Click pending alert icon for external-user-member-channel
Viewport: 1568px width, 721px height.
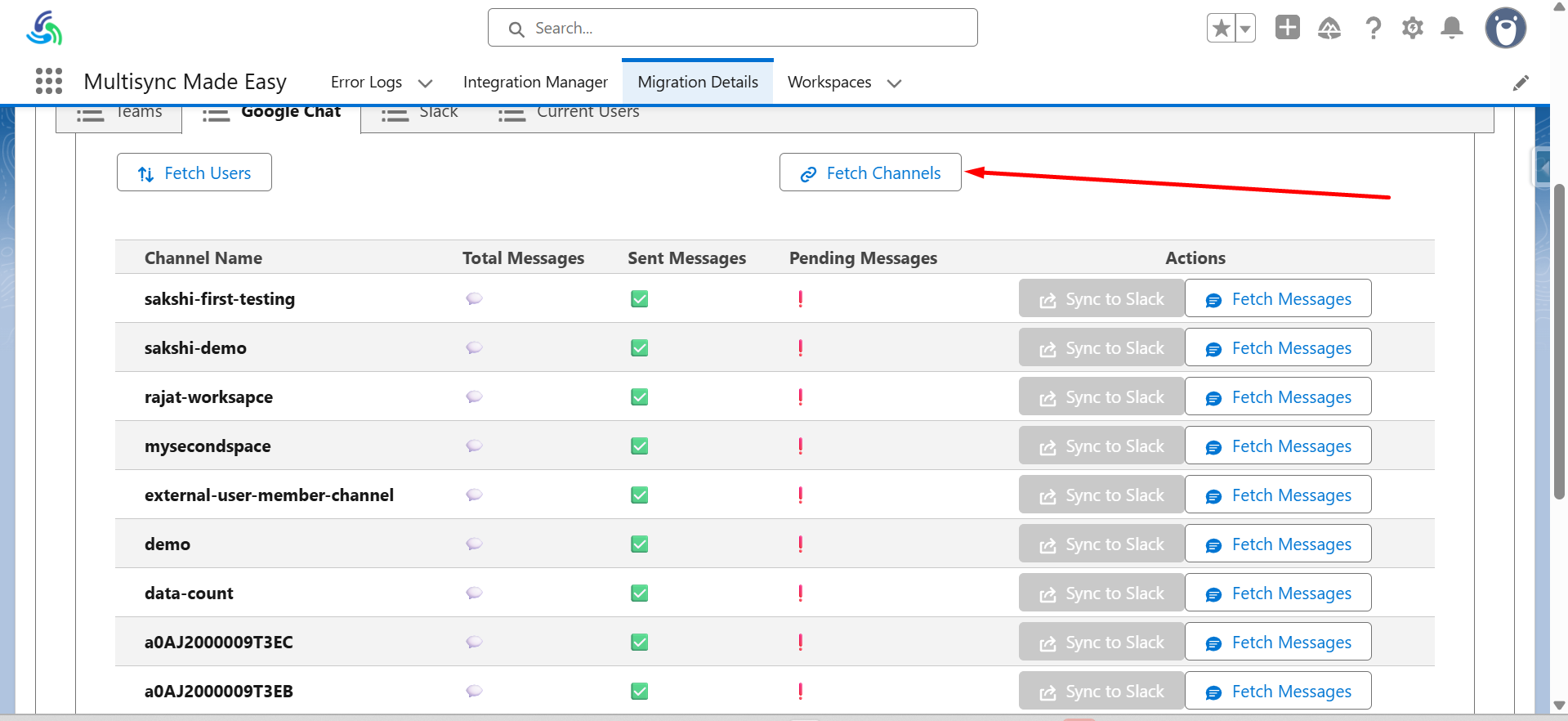point(801,495)
